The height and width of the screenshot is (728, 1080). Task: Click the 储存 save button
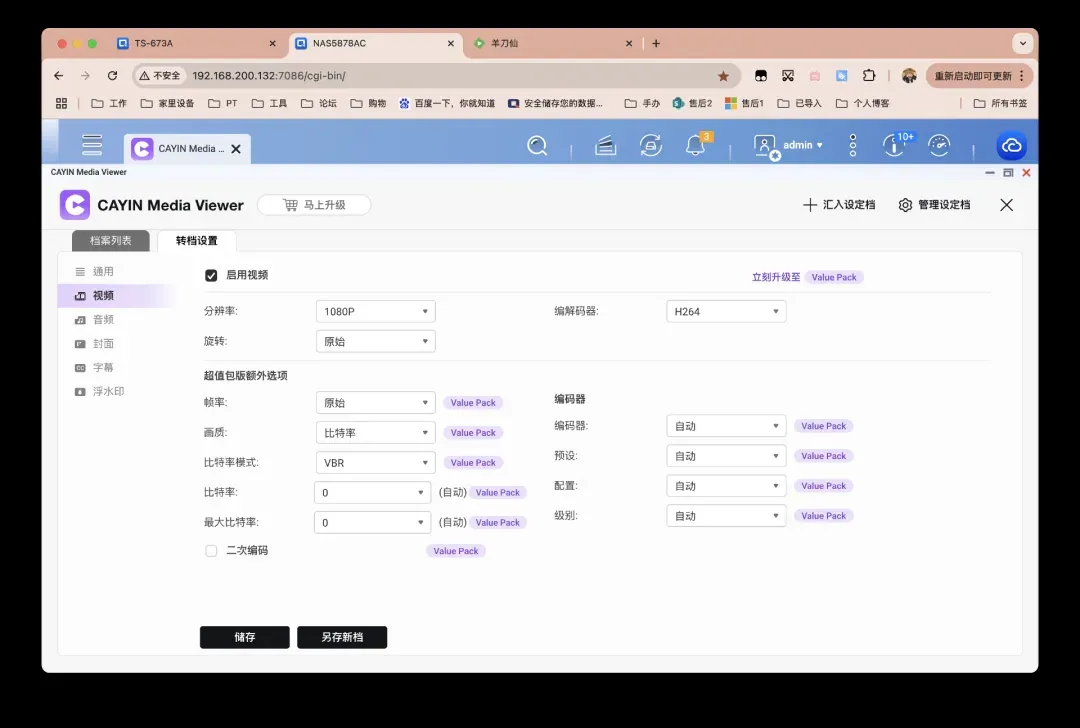245,637
